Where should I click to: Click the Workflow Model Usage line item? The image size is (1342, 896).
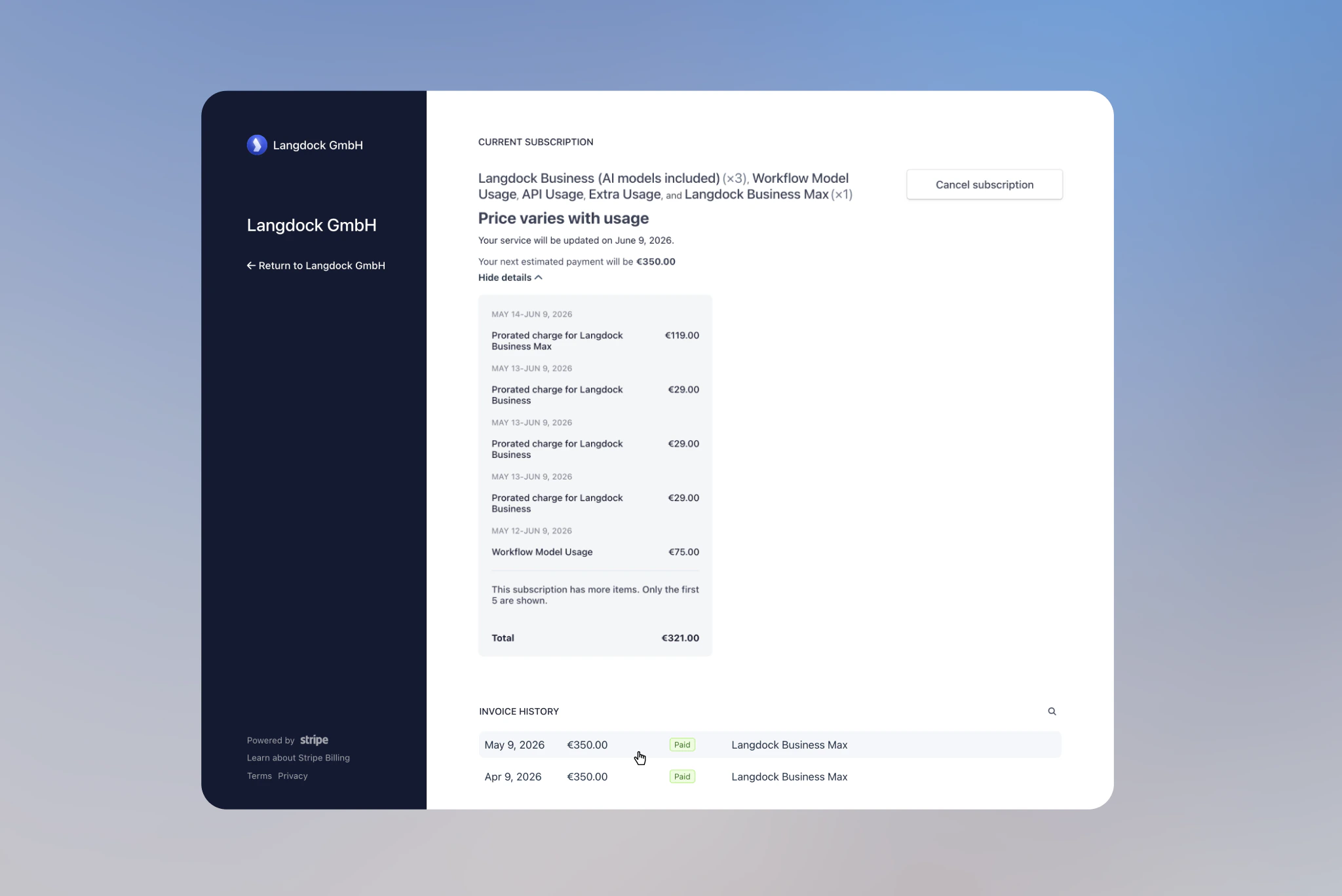(x=542, y=552)
